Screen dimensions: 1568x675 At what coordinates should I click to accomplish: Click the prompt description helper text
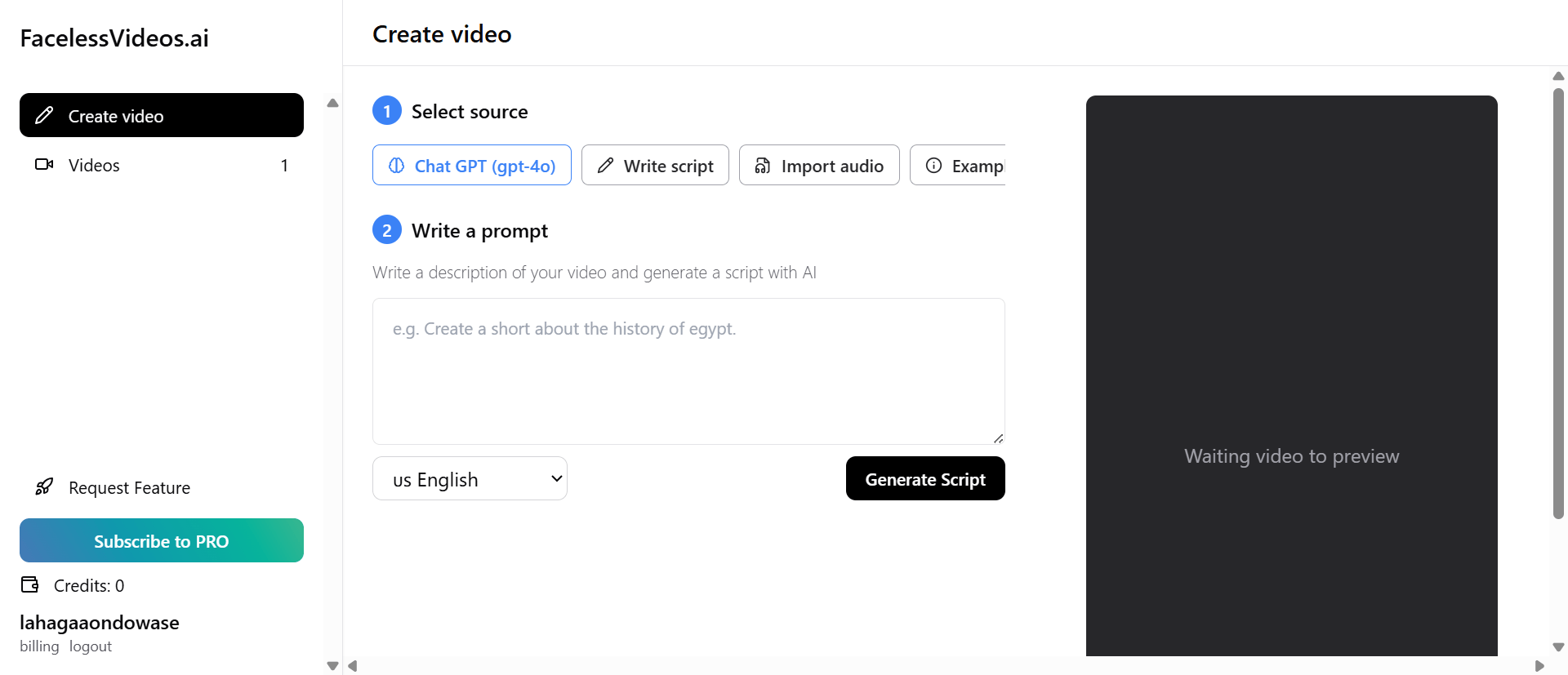click(x=595, y=273)
